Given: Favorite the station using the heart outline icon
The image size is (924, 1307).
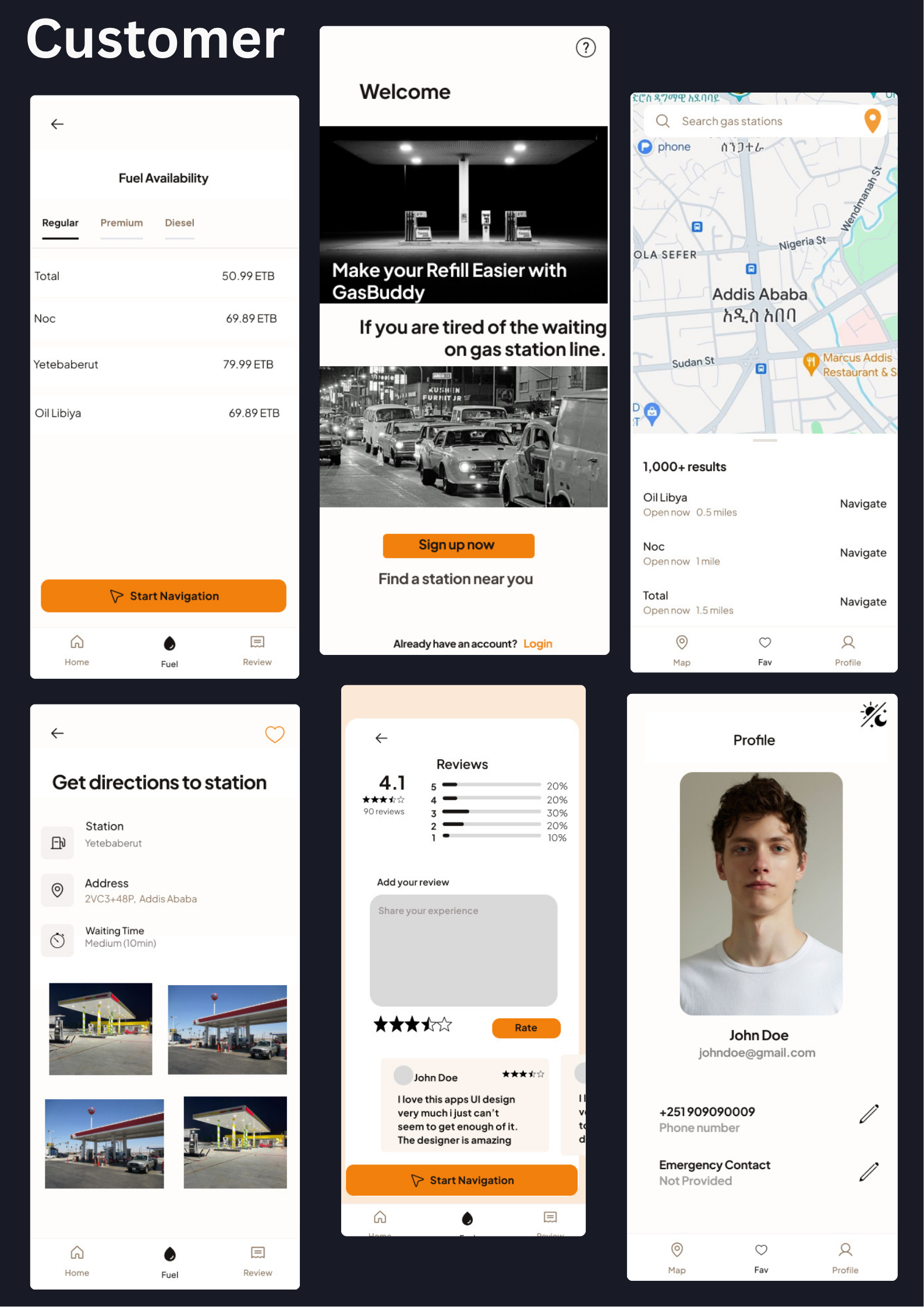Looking at the screenshot, I should 274,734.
